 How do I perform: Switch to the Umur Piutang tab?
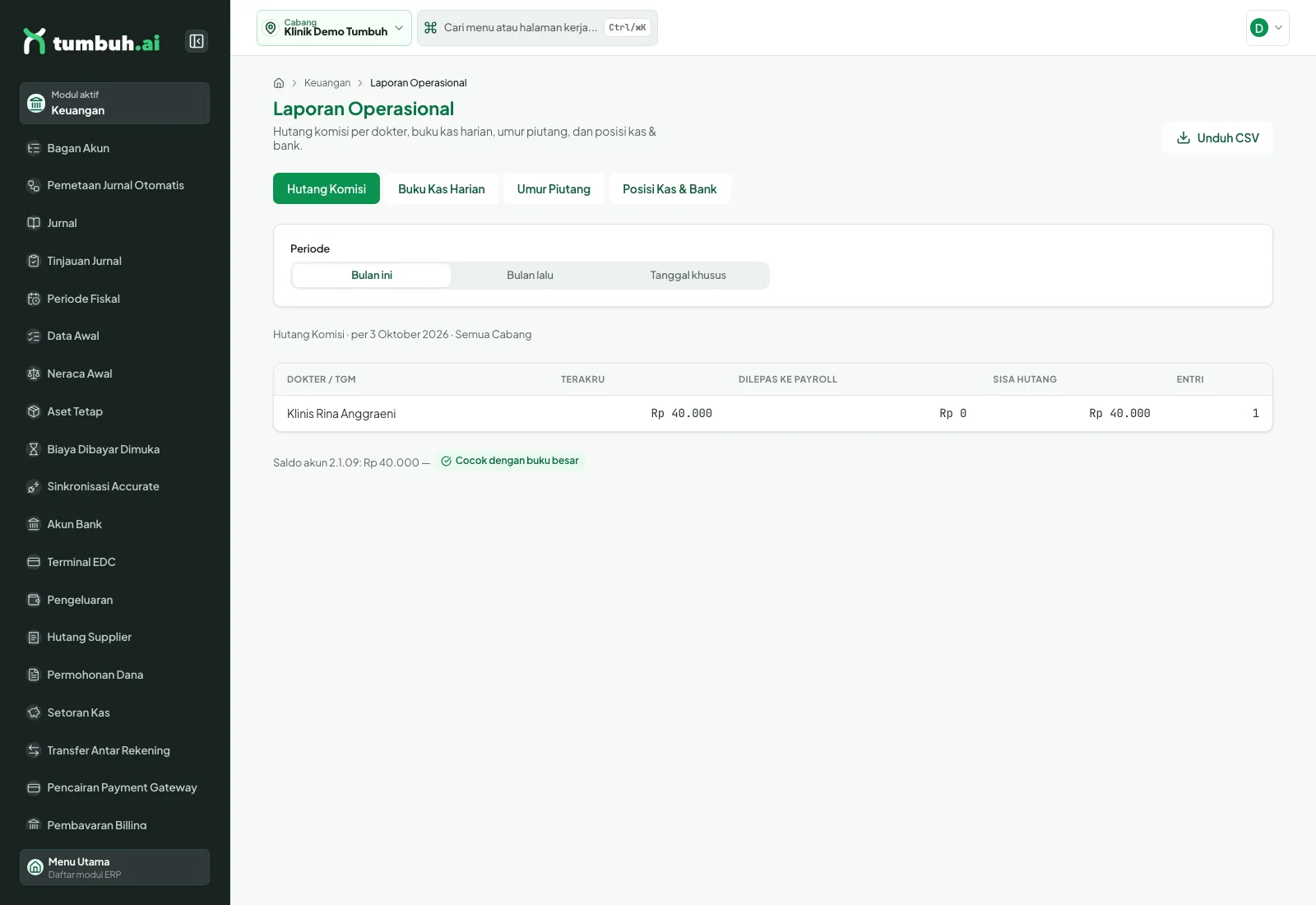point(554,188)
